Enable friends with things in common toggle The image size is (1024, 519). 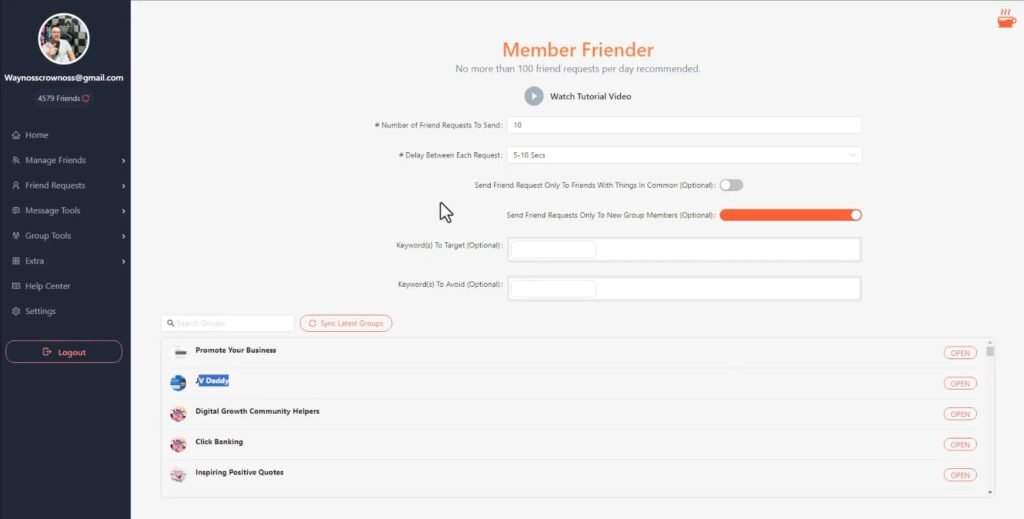731,185
